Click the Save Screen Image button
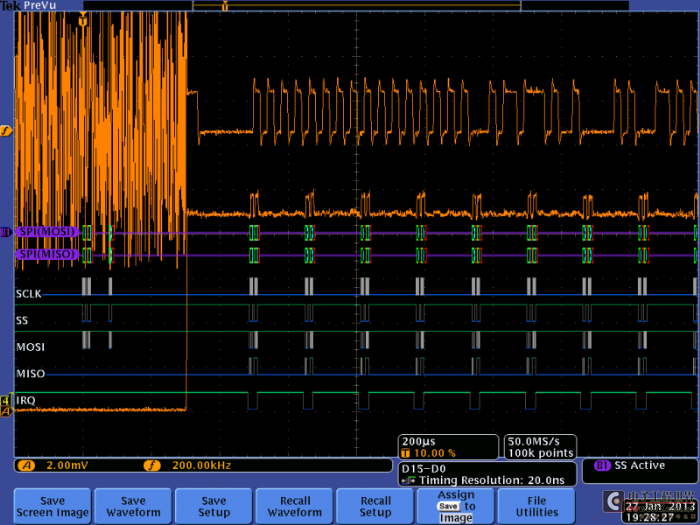This screenshot has height=525, width=700. point(52,506)
